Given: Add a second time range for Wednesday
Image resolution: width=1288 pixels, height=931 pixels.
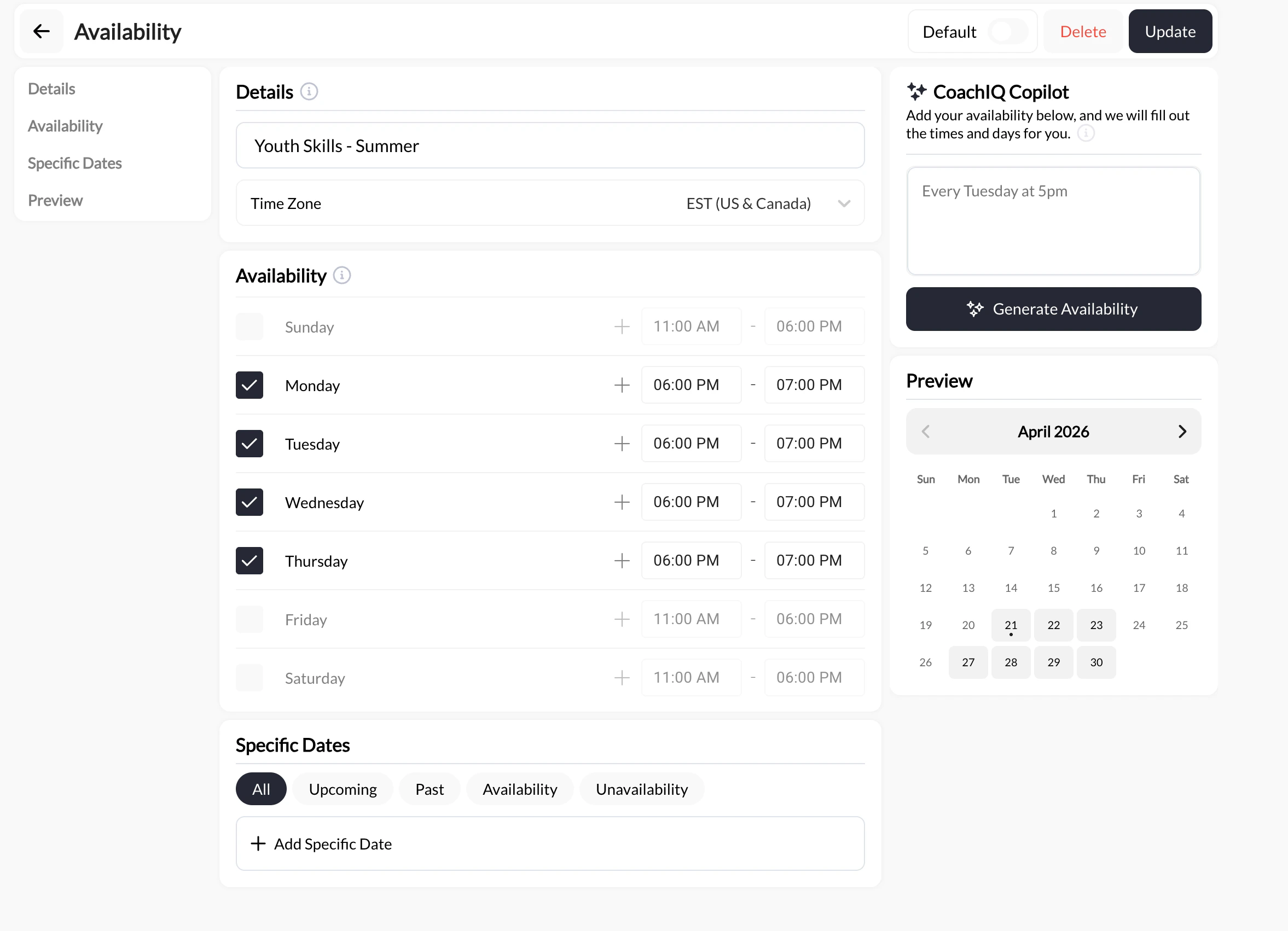Looking at the screenshot, I should click(x=622, y=502).
